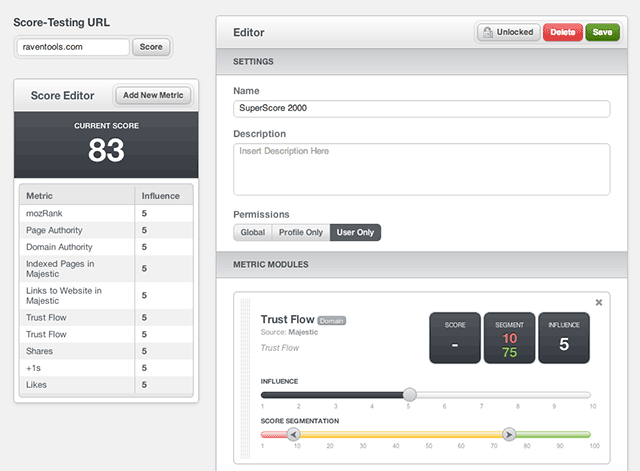Select the Page Authority metric row
This screenshot has height=471, width=640.
tap(106, 230)
